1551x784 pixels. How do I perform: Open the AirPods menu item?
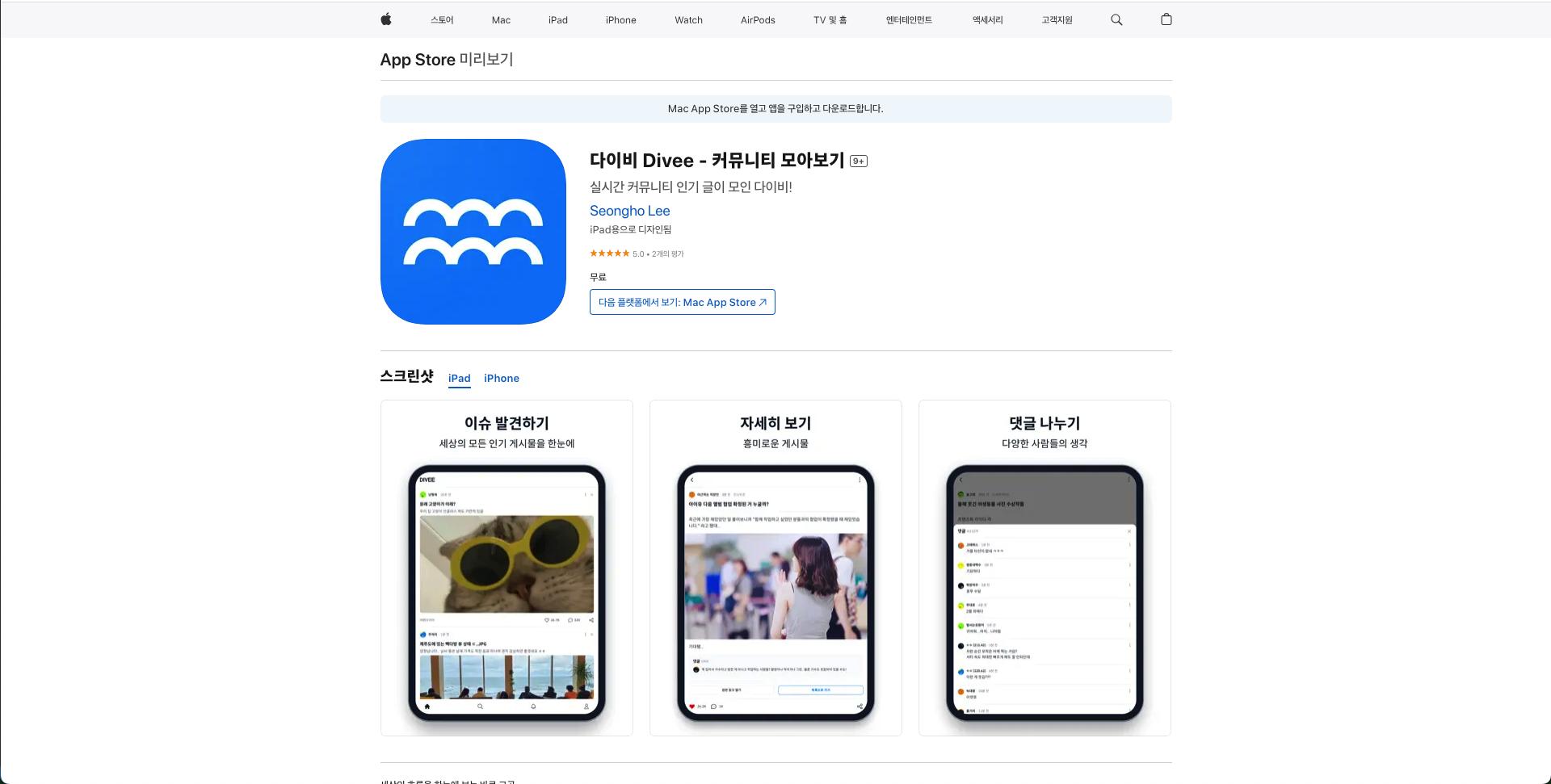[x=758, y=20]
